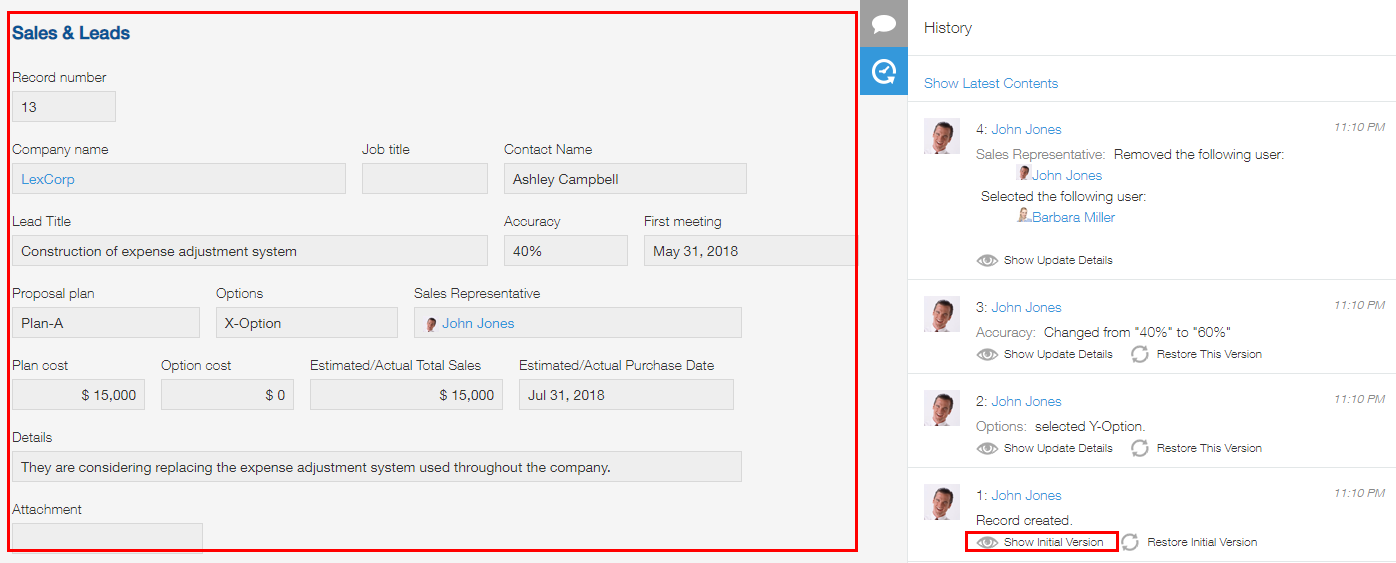1396x563 pixels.
Task: Click the Contact Name field Ashley Campbell
Action: tap(625, 180)
